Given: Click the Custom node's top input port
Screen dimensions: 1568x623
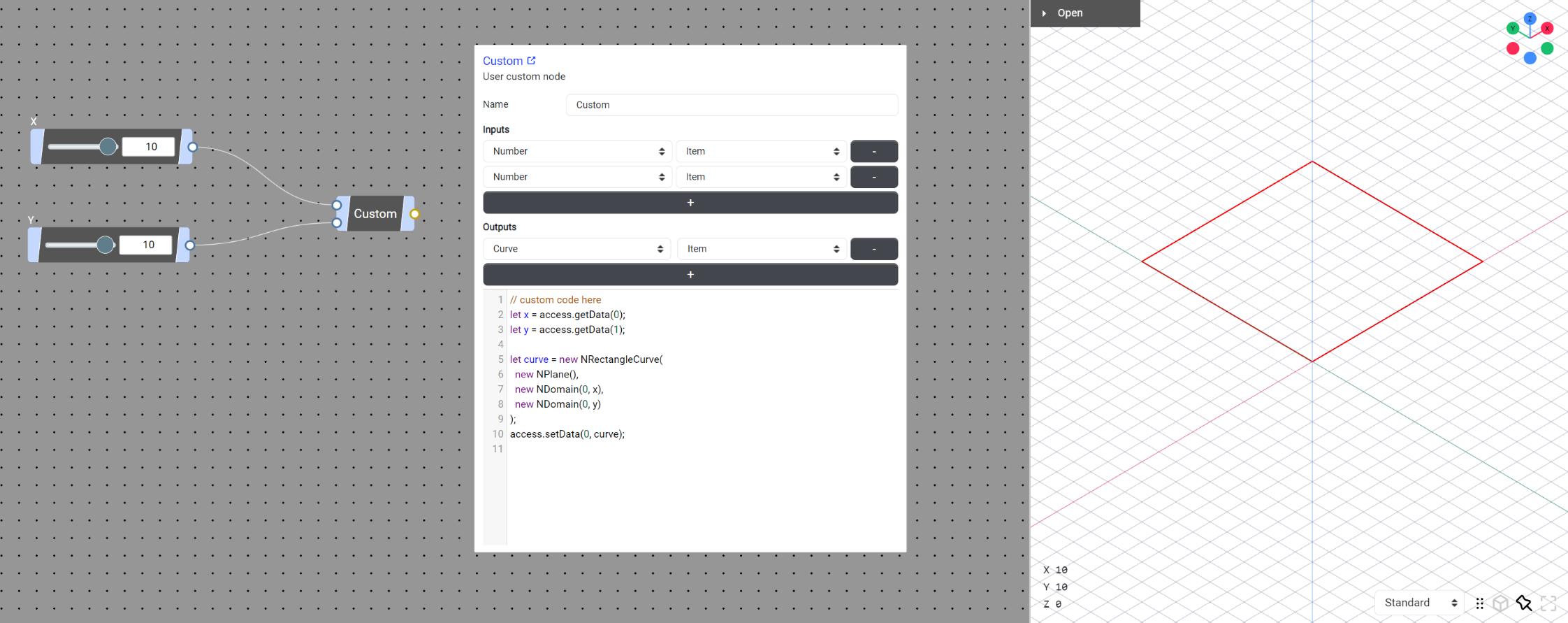Looking at the screenshot, I should point(337,205).
